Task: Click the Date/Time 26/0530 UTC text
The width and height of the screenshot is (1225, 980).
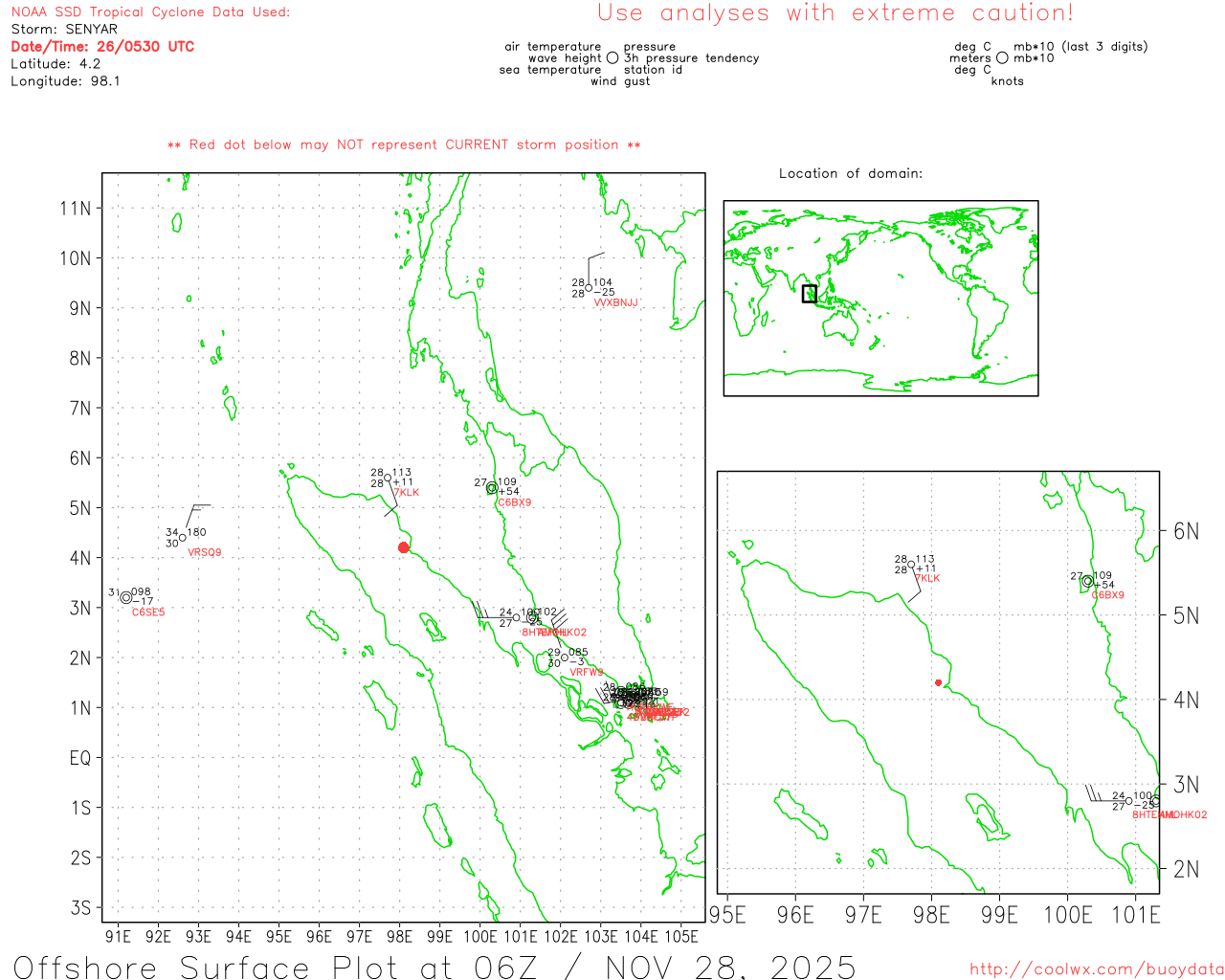Action: pos(102,47)
